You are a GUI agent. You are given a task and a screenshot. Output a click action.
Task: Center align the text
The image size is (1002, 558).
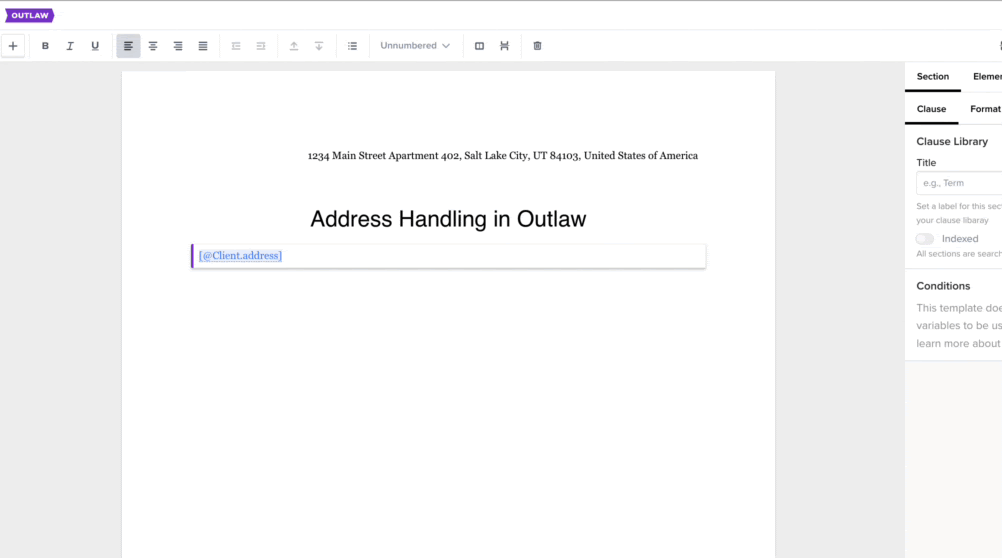[x=153, y=46]
